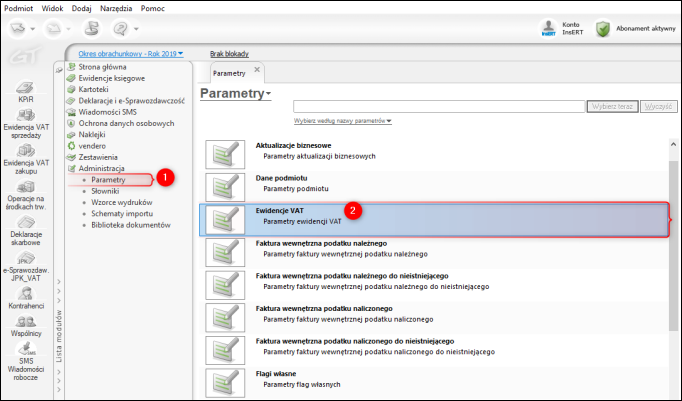Screen dimensions: 682x401
Task: Open Dane podmiotu parameters icon
Action: click(225, 187)
